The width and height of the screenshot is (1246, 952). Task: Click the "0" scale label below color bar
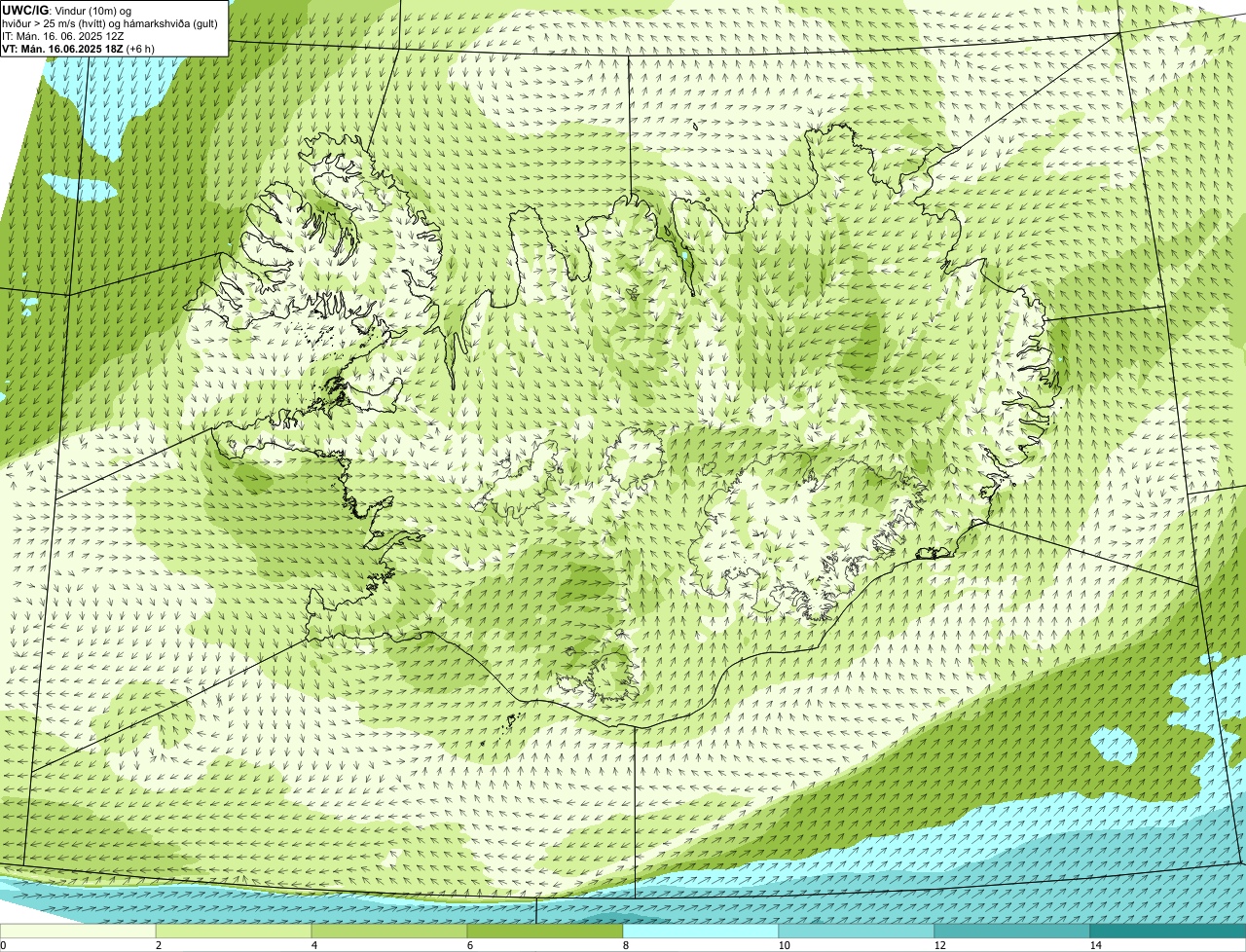click(3, 945)
